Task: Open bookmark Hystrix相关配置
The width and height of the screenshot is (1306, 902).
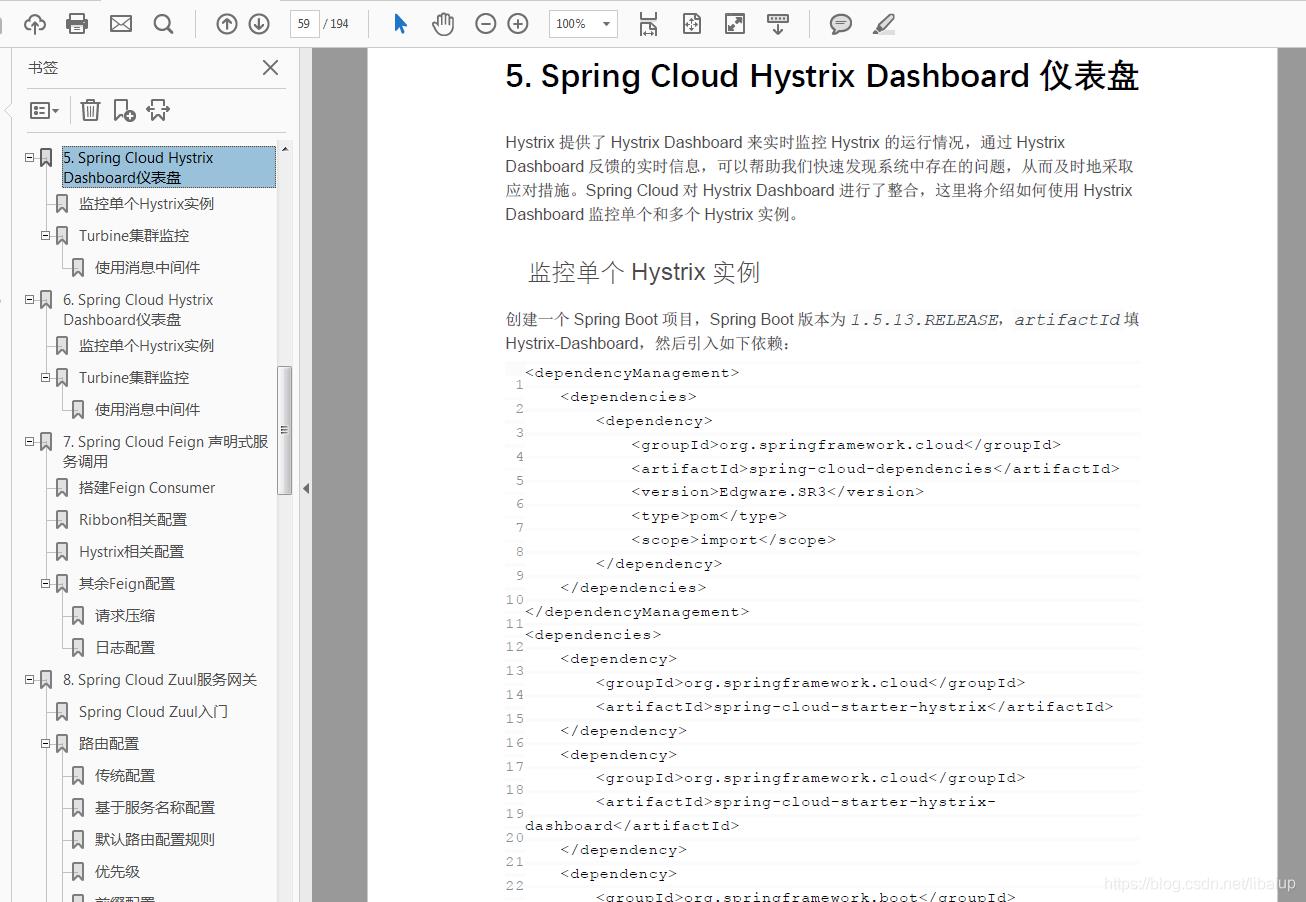Action: tap(131, 551)
